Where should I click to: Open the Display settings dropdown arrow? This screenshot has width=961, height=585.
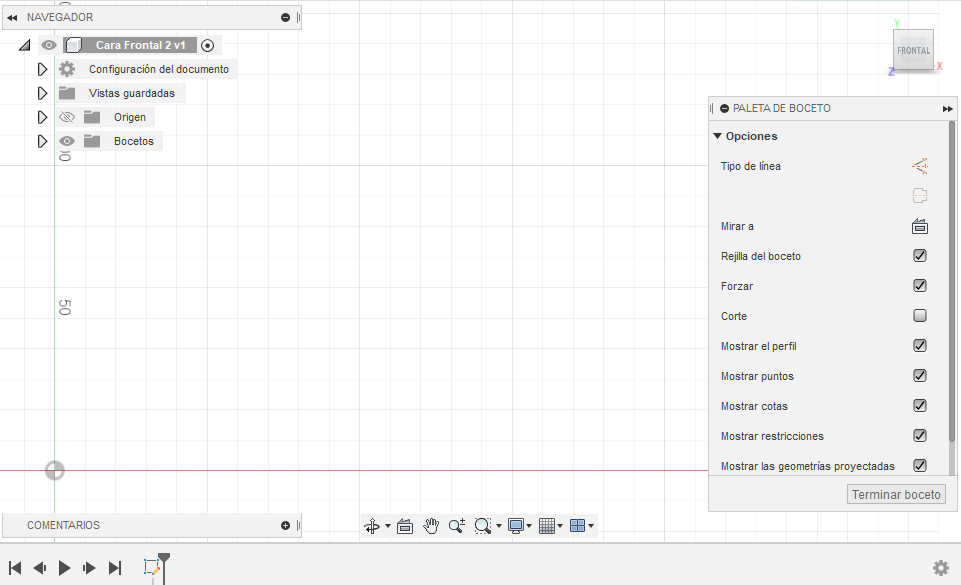(529, 526)
